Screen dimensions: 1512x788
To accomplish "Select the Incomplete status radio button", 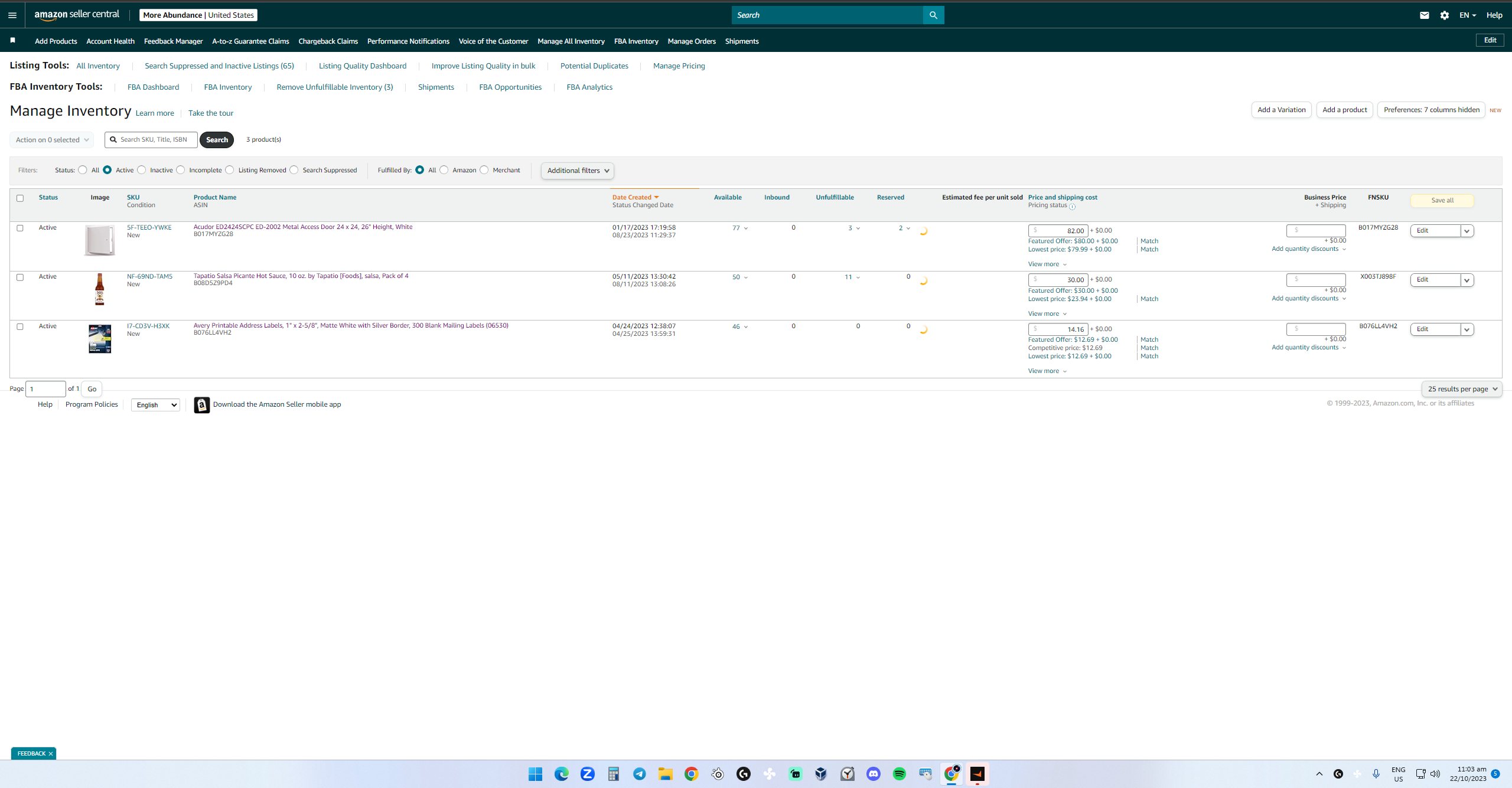I will tap(181, 170).
